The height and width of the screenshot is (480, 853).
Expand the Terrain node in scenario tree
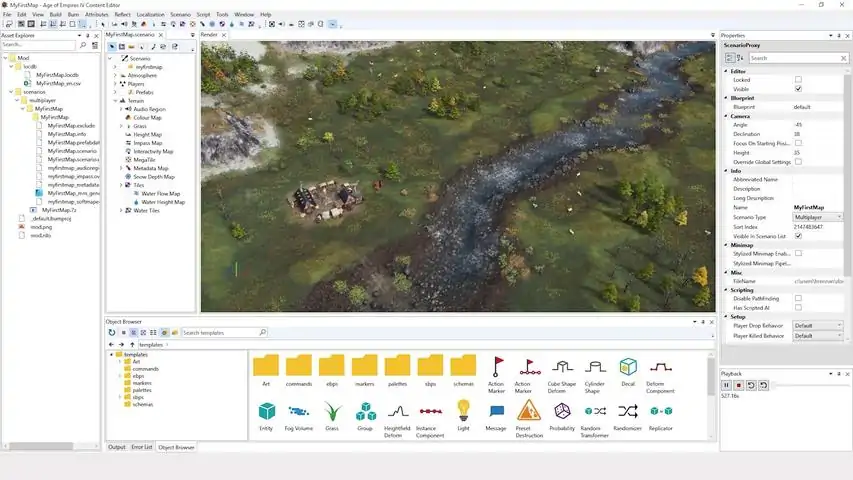[115, 101]
